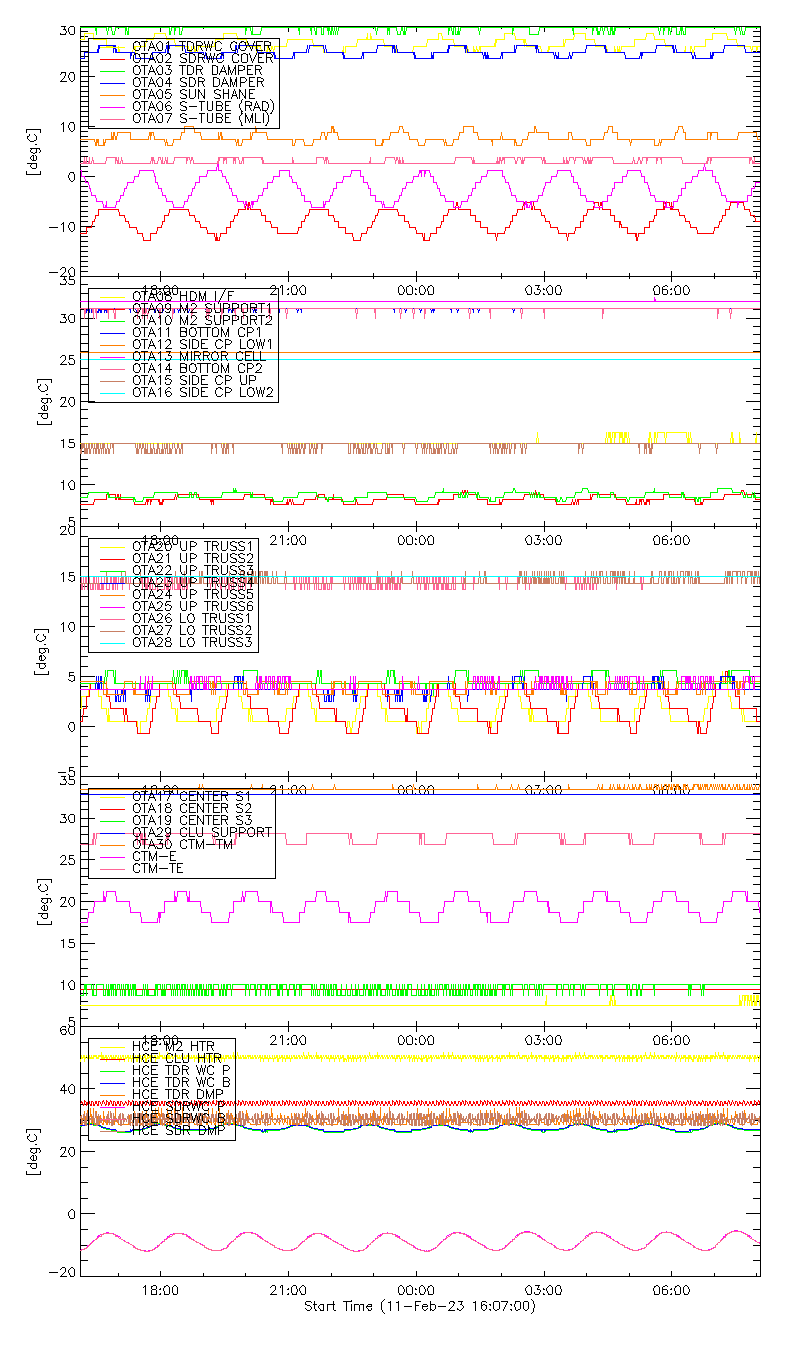
Task: Select the OTA28 LO TRUSS3 legend label
Action: (x=192, y=642)
